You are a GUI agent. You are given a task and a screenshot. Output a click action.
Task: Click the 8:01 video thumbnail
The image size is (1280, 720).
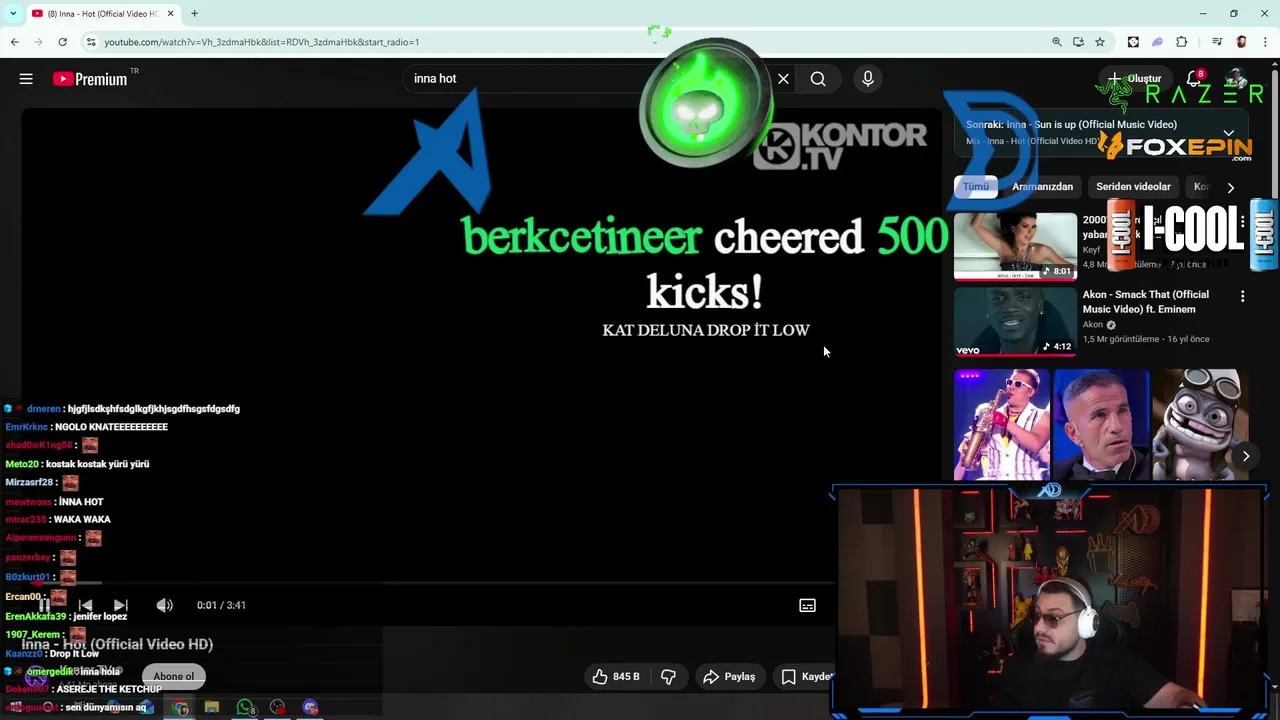pyautogui.click(x=1015, y=245)
